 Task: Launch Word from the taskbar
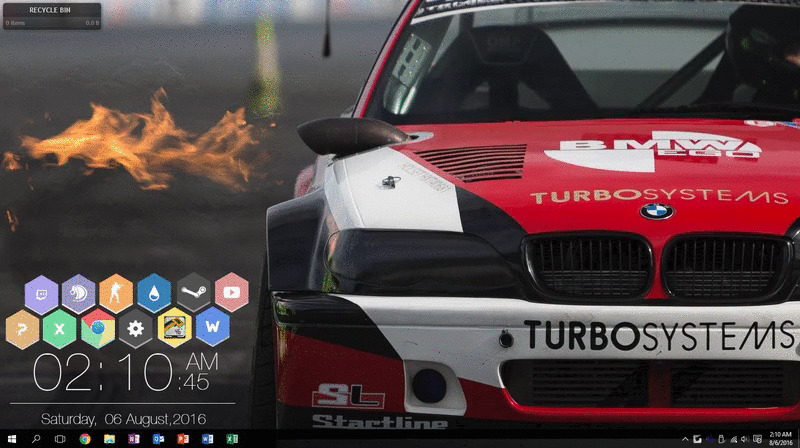pos(207,439)
